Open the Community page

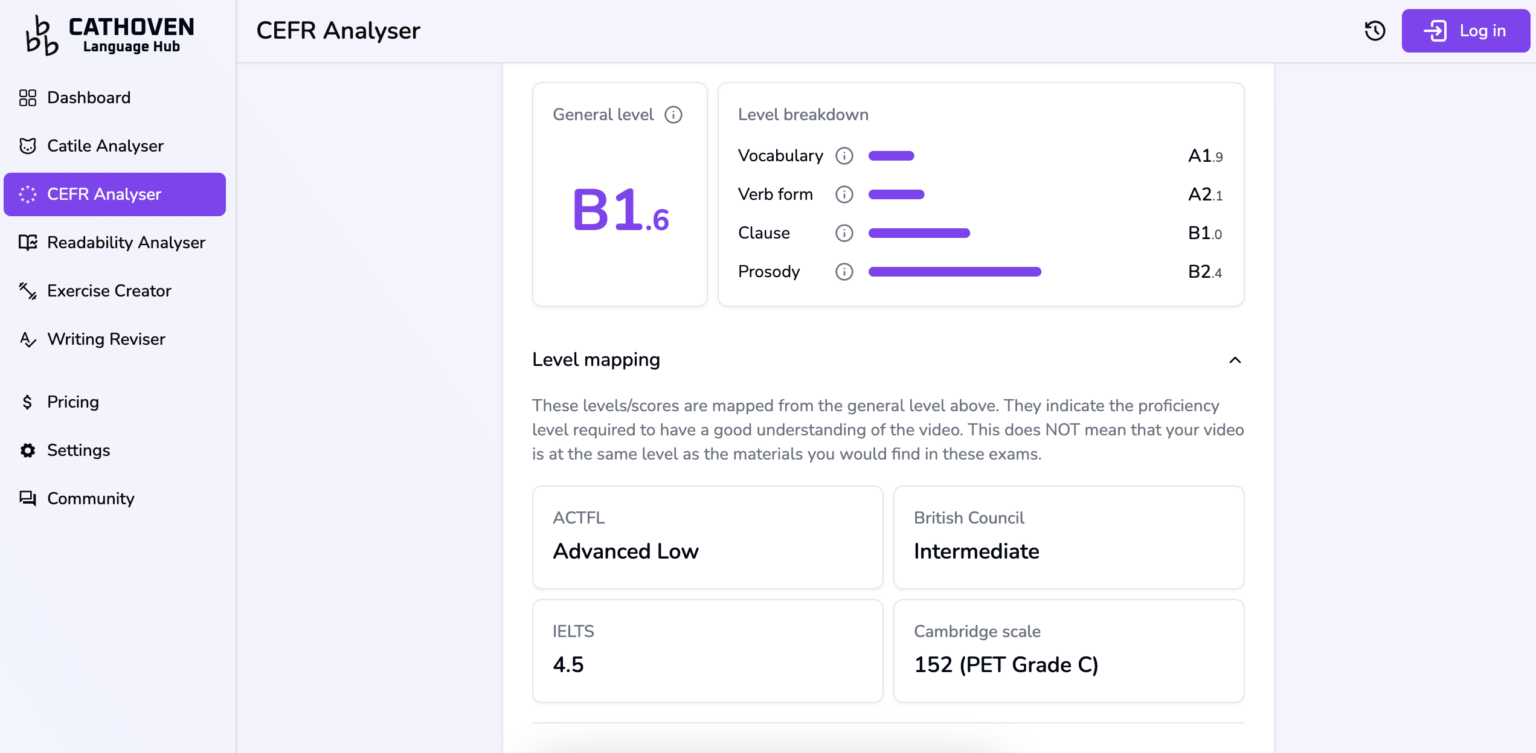91,498
